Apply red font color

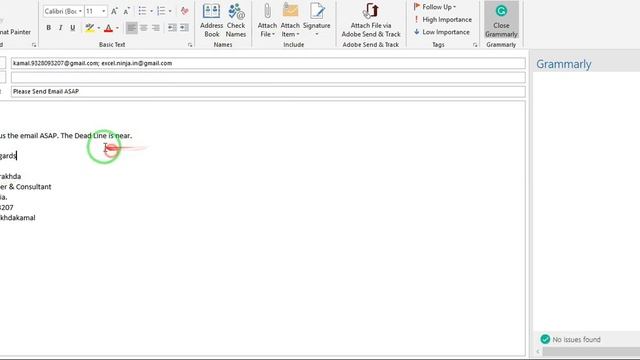pyautogui.click(x=108, y=28)
